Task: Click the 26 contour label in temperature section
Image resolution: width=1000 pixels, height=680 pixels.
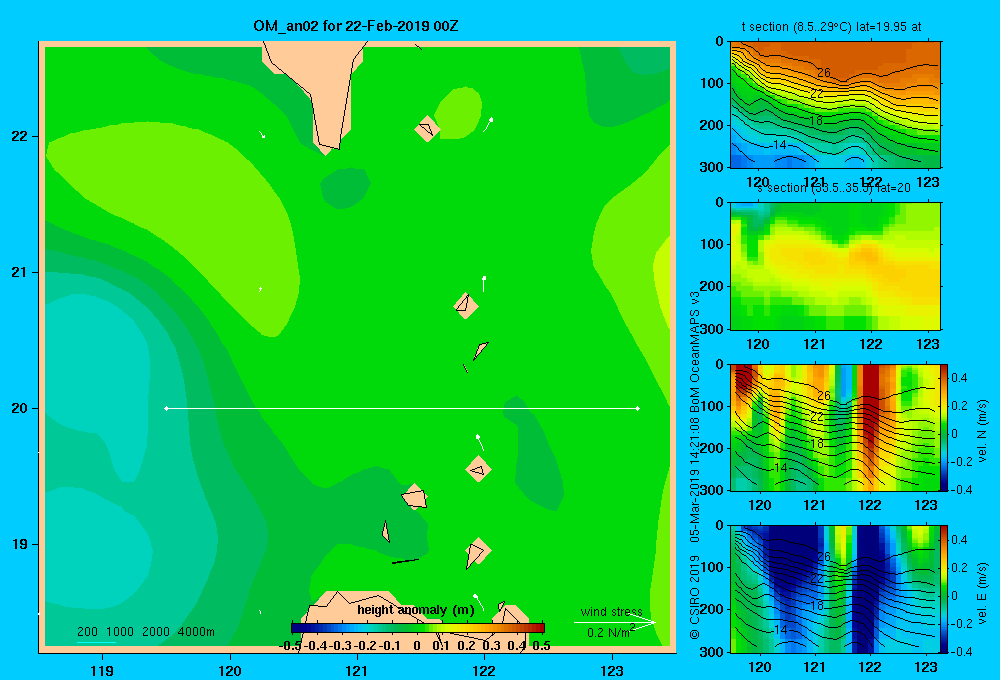Action: click(823, 73)
